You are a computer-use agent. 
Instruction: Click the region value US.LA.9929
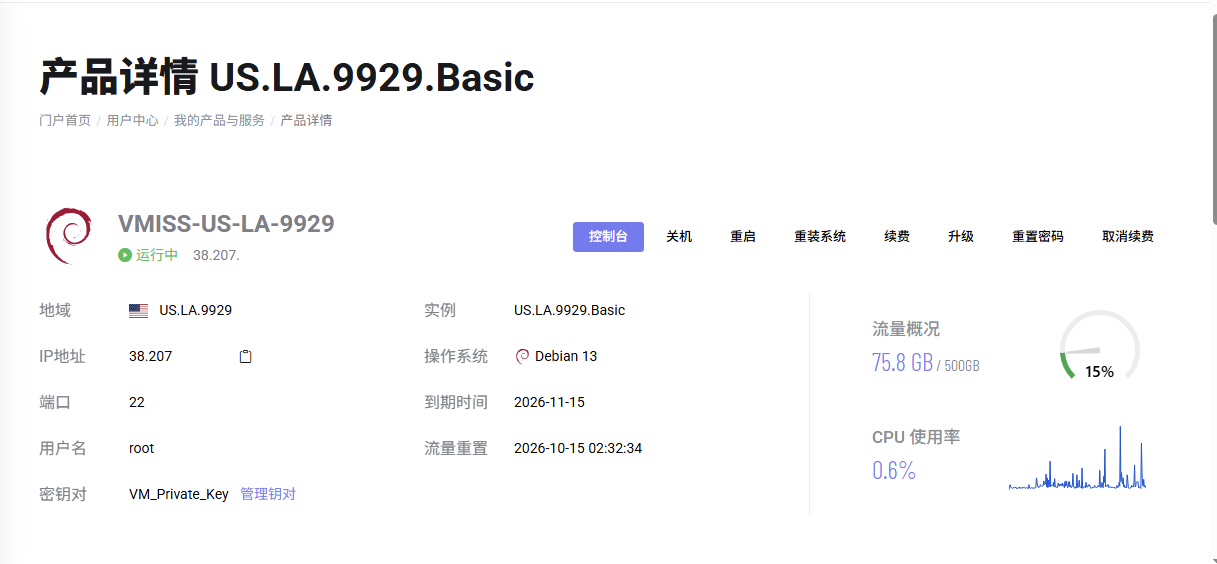(x=196, y=310)
